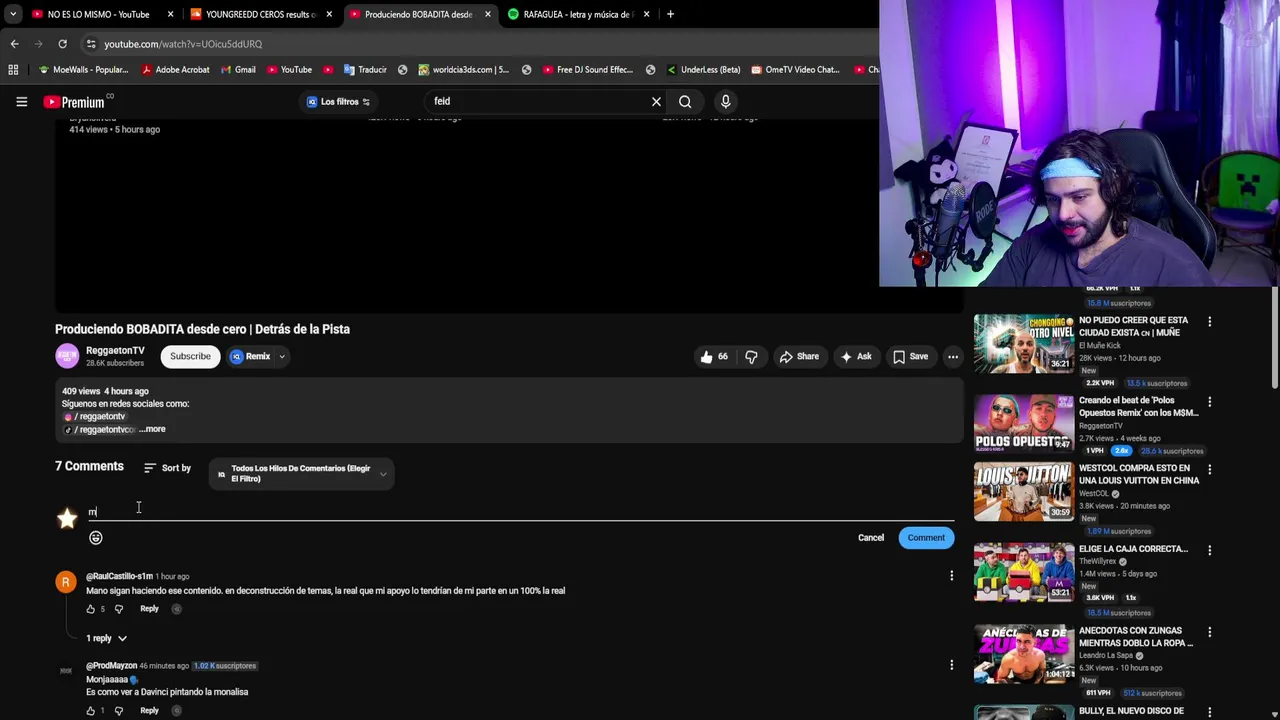Open options menu on ProdMayzon's comment
Image resolution: width=1280 pixels, height=720 pixels.
(951, 664)
